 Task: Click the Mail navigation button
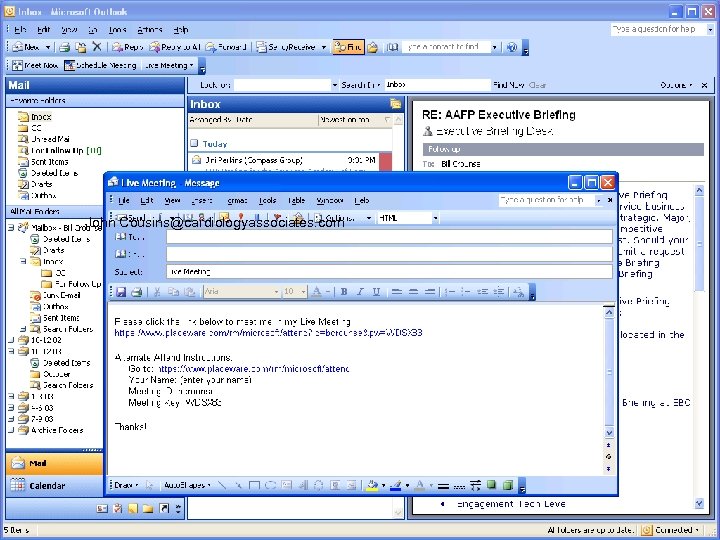[54, 463]
